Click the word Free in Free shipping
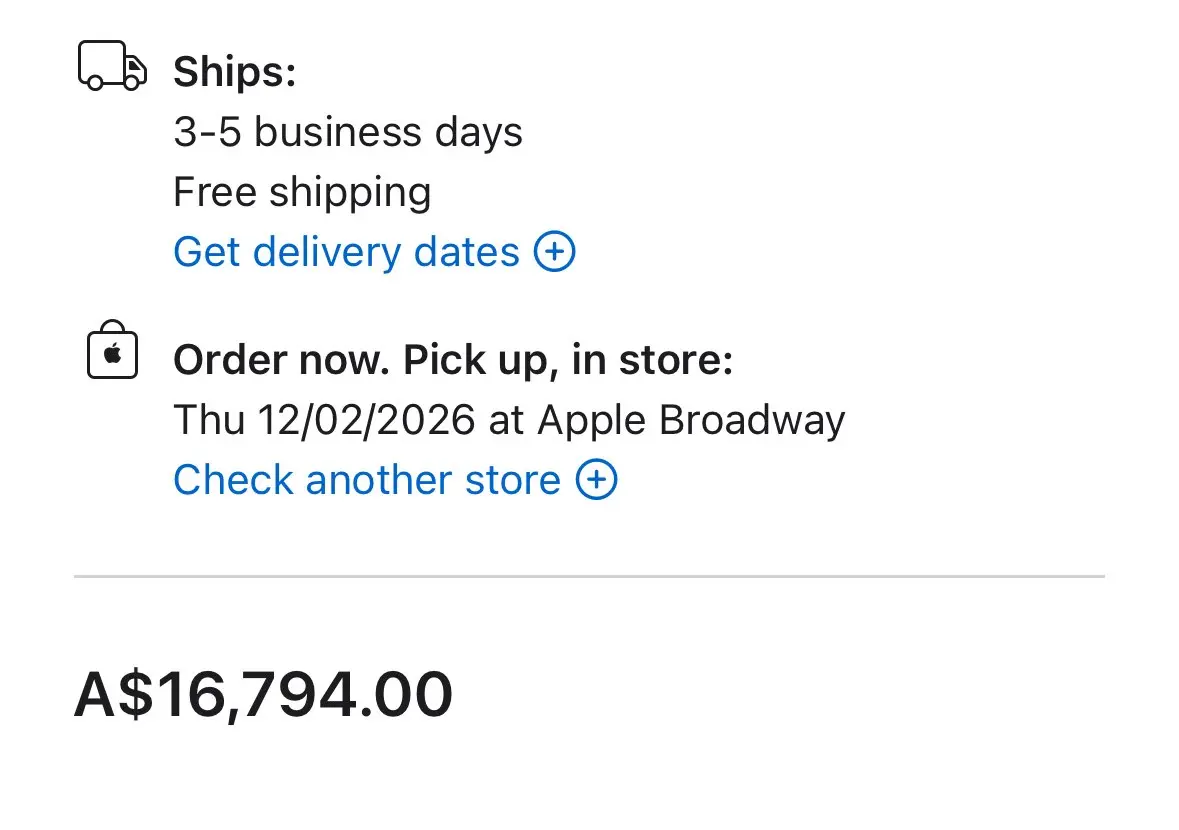This screenshot has width=1179, height=830. pyautogui.click(x=214, y=192)
